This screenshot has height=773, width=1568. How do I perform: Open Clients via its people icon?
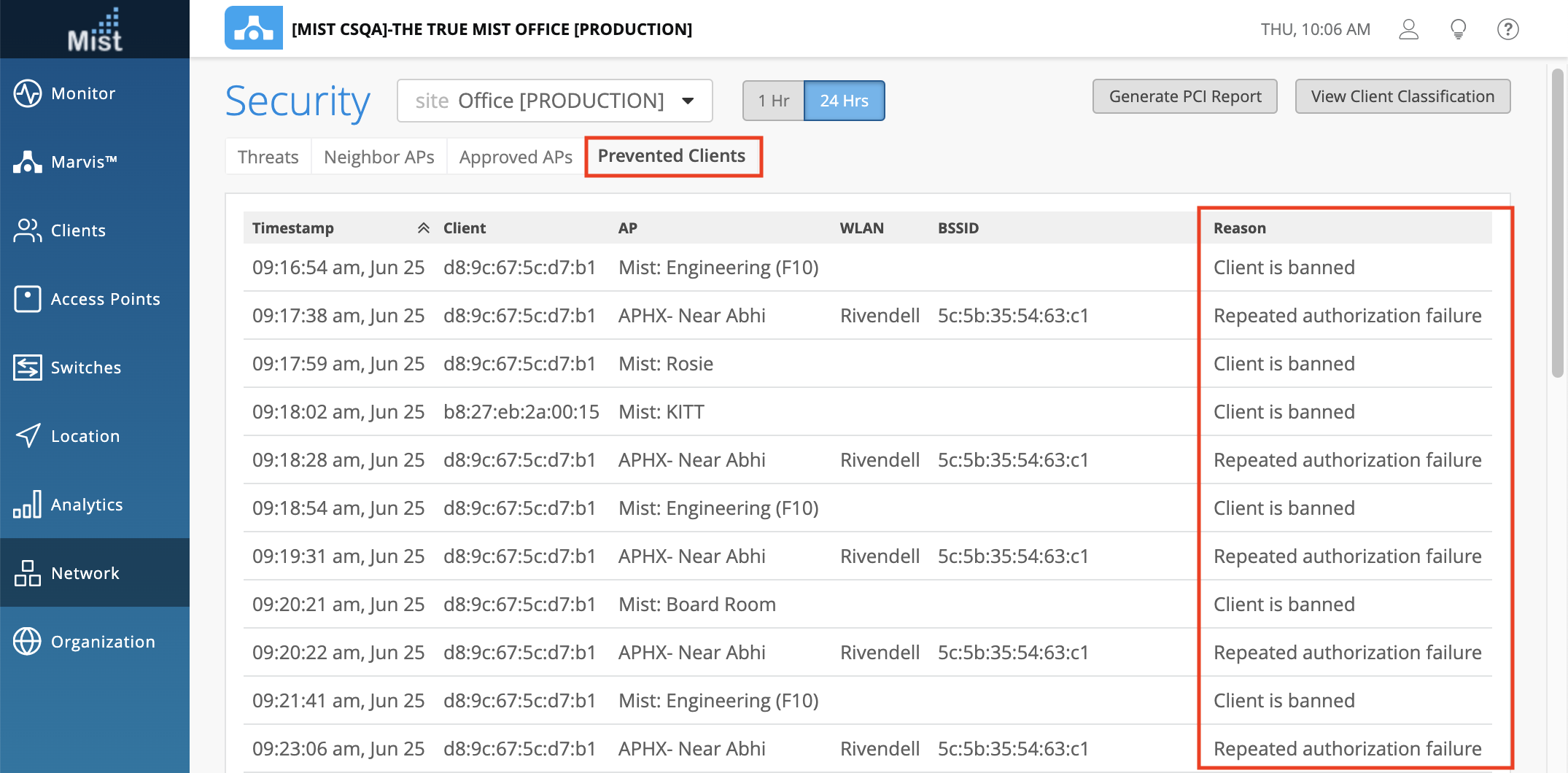28,230
